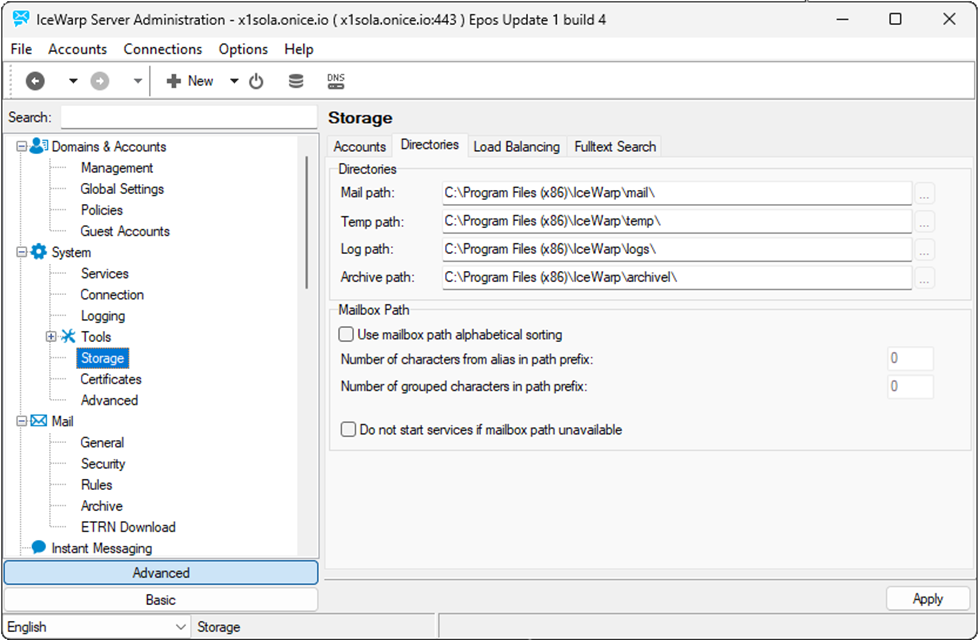Select the Directories tab
The height and width of the screenshot is (640, 980).
click(429, 144)
